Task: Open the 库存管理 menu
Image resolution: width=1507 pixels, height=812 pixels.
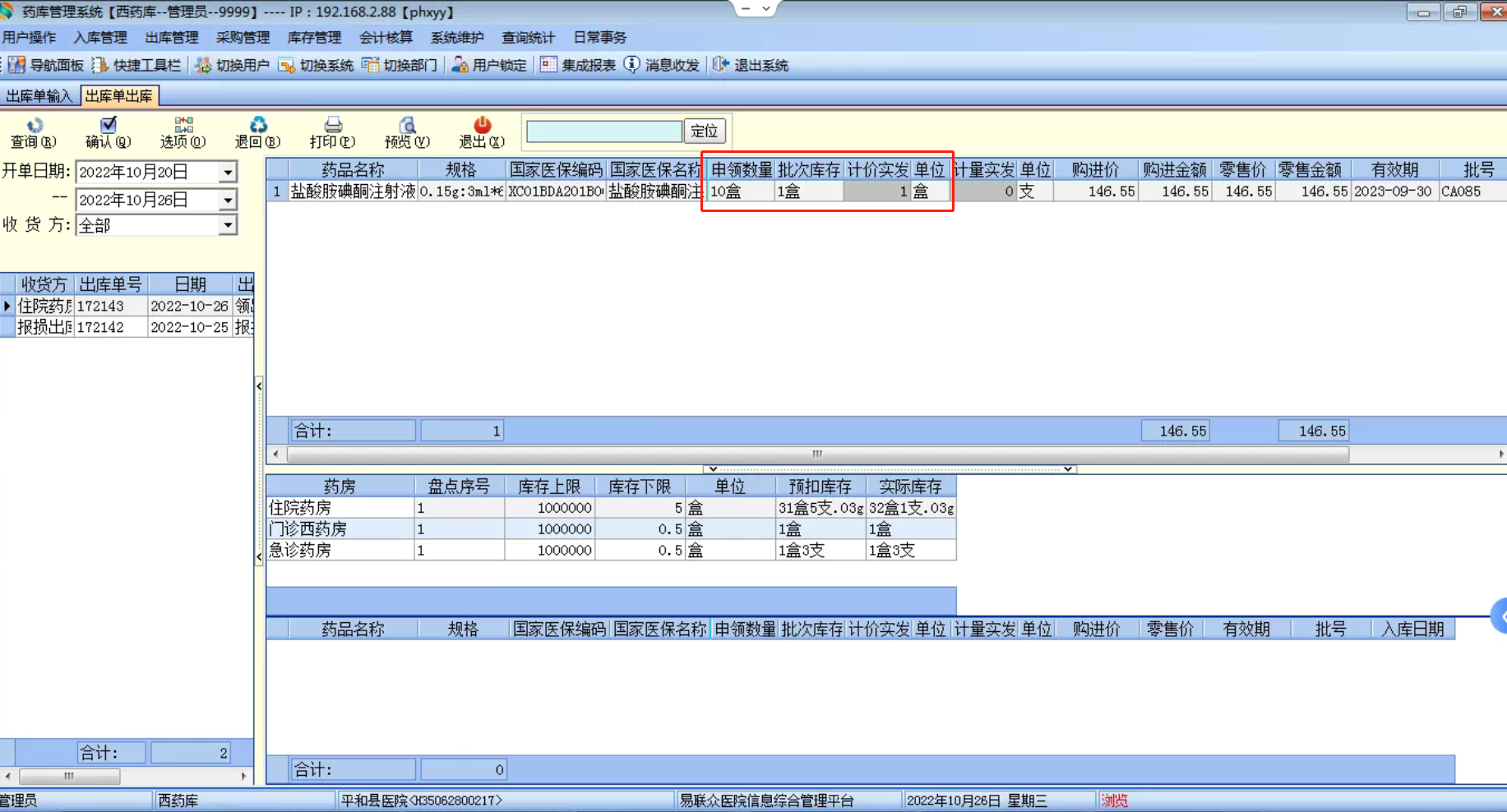Action: click(x=315, y=38)
